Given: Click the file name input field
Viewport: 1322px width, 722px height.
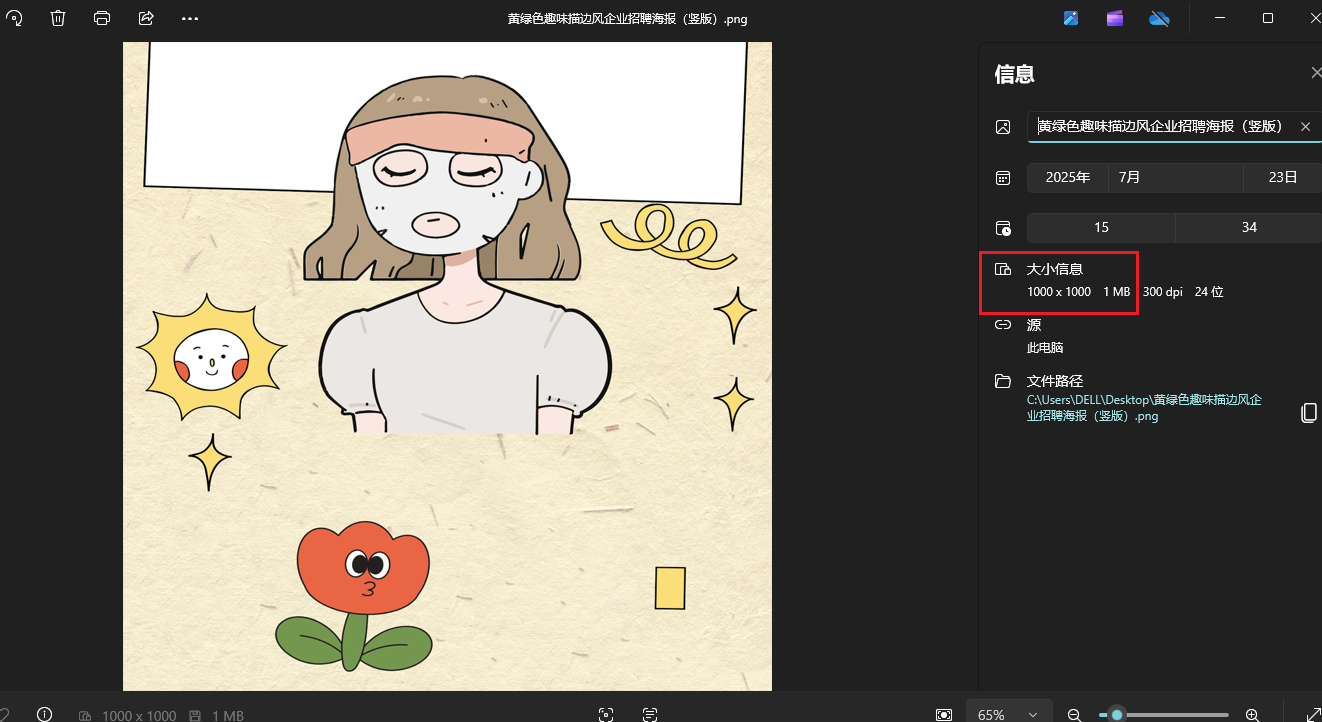Looking at the screenshot, I should click(x=1160, y=127).
